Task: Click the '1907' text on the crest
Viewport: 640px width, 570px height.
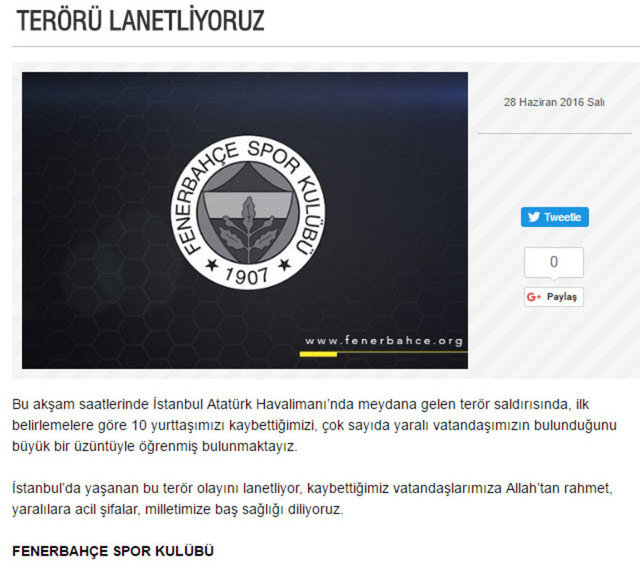Action: pos(247,276)
